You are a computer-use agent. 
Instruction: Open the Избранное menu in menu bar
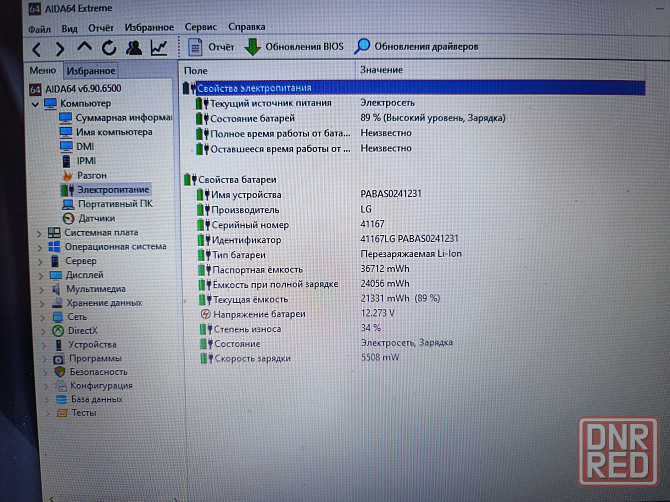pos(149,28)
